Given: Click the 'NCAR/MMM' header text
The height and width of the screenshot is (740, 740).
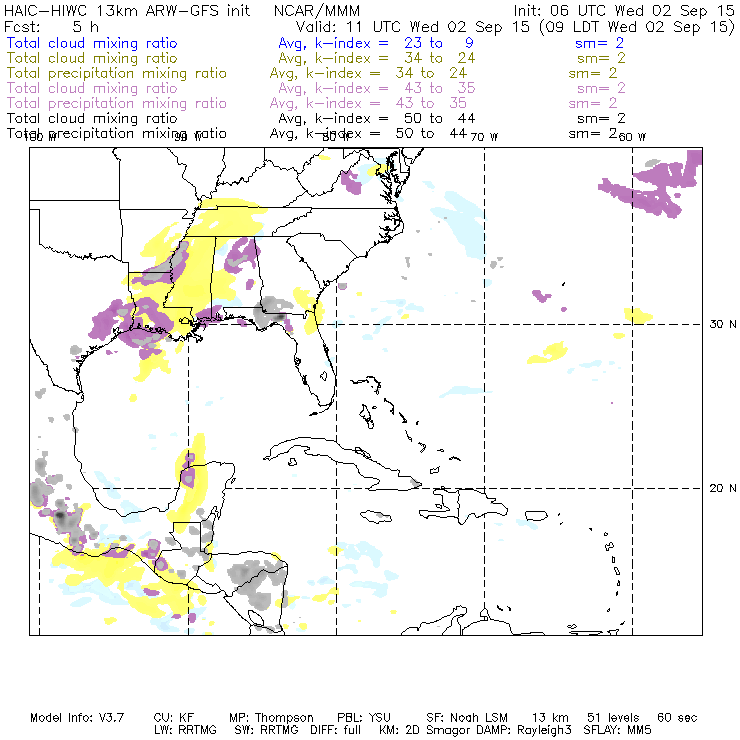Looking at the screenshot, I should 317,11.
